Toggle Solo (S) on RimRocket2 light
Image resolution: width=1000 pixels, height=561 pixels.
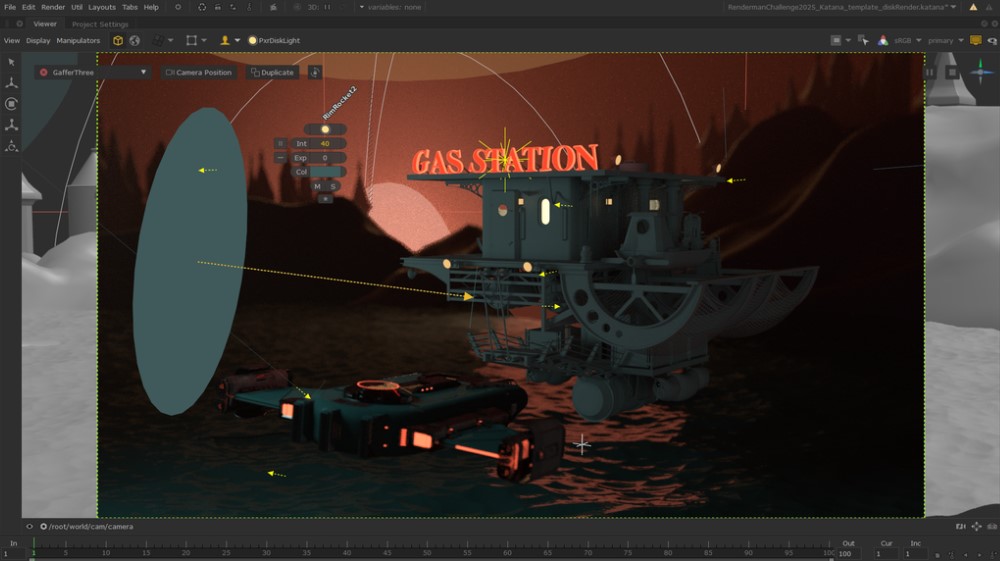(333, 186)
